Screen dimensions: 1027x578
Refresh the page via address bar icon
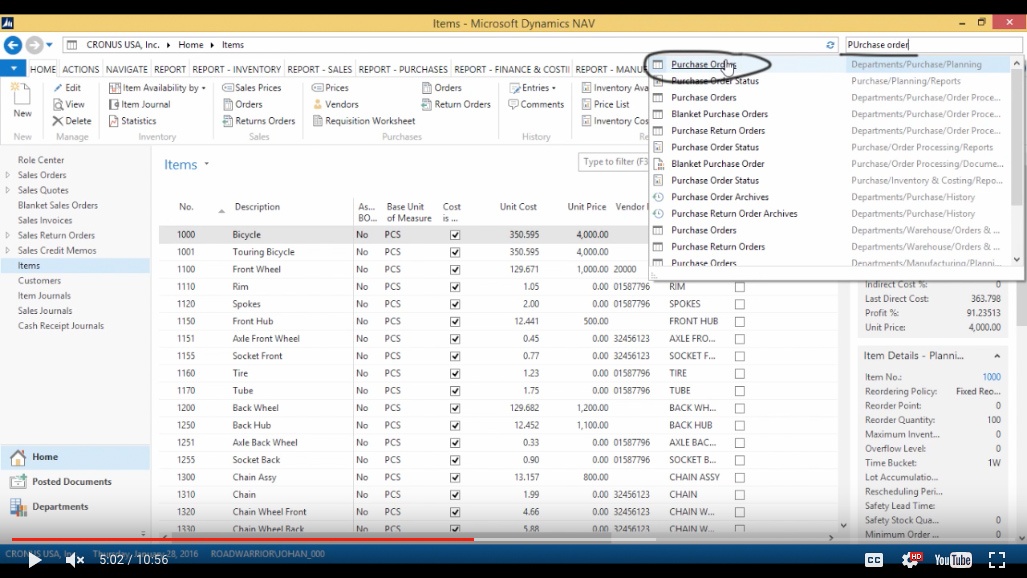(830, 45)
